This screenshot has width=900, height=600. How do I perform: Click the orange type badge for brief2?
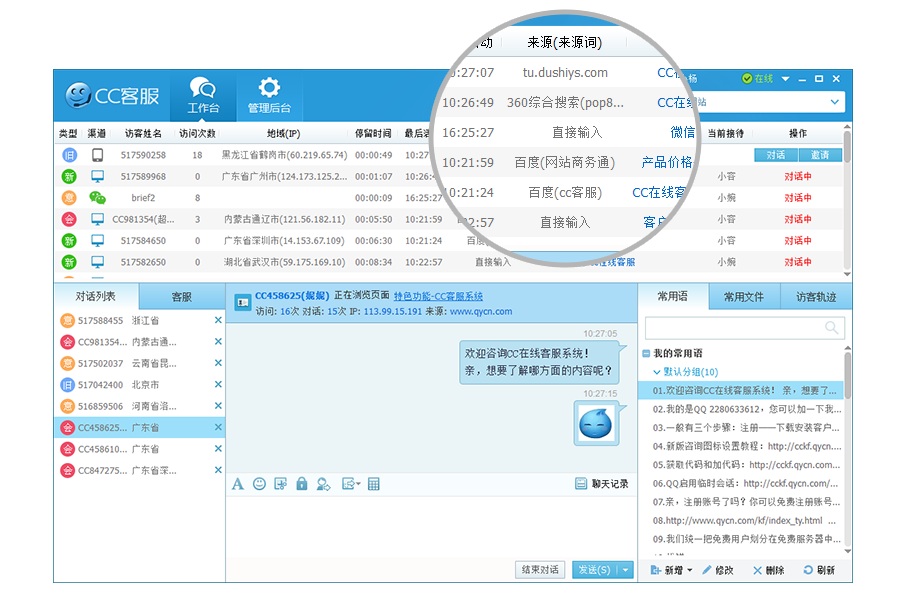click(x=69, y=198)
